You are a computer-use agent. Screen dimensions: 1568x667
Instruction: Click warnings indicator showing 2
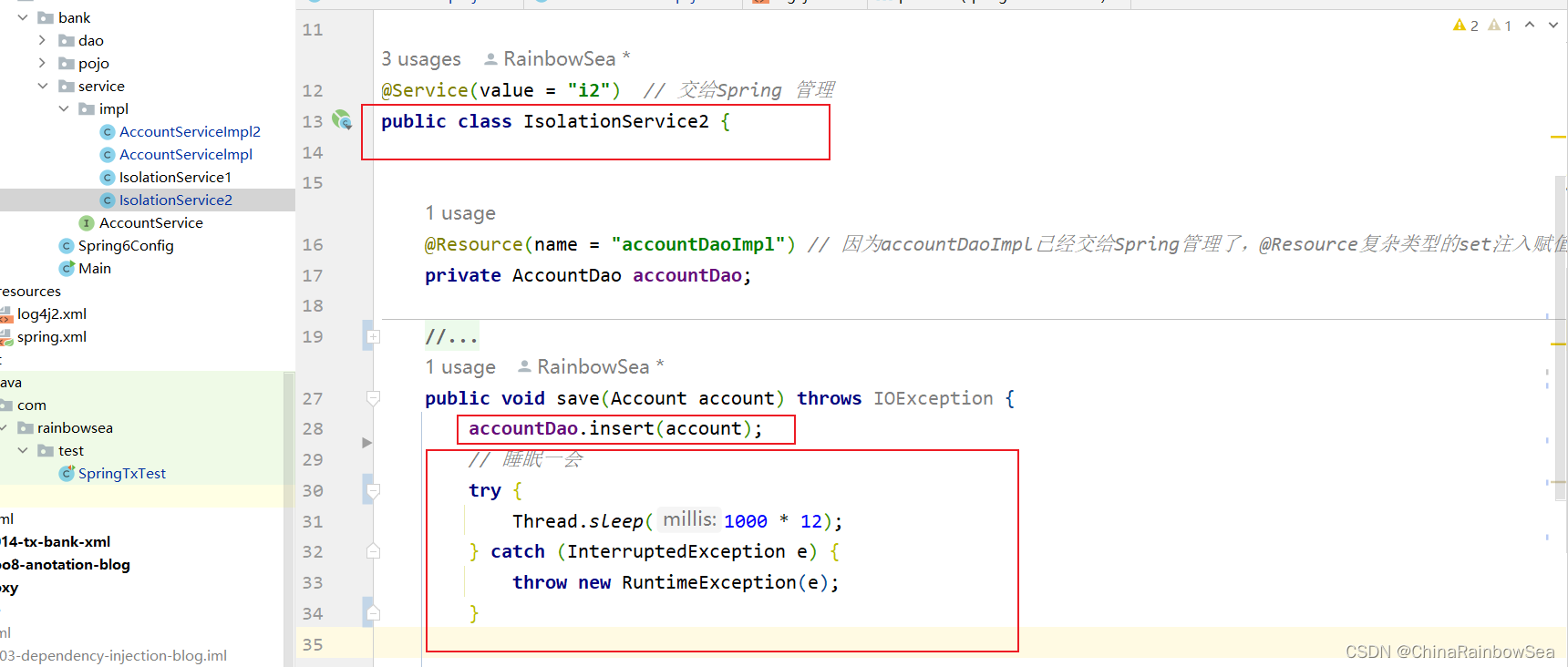pos(1466,26)
